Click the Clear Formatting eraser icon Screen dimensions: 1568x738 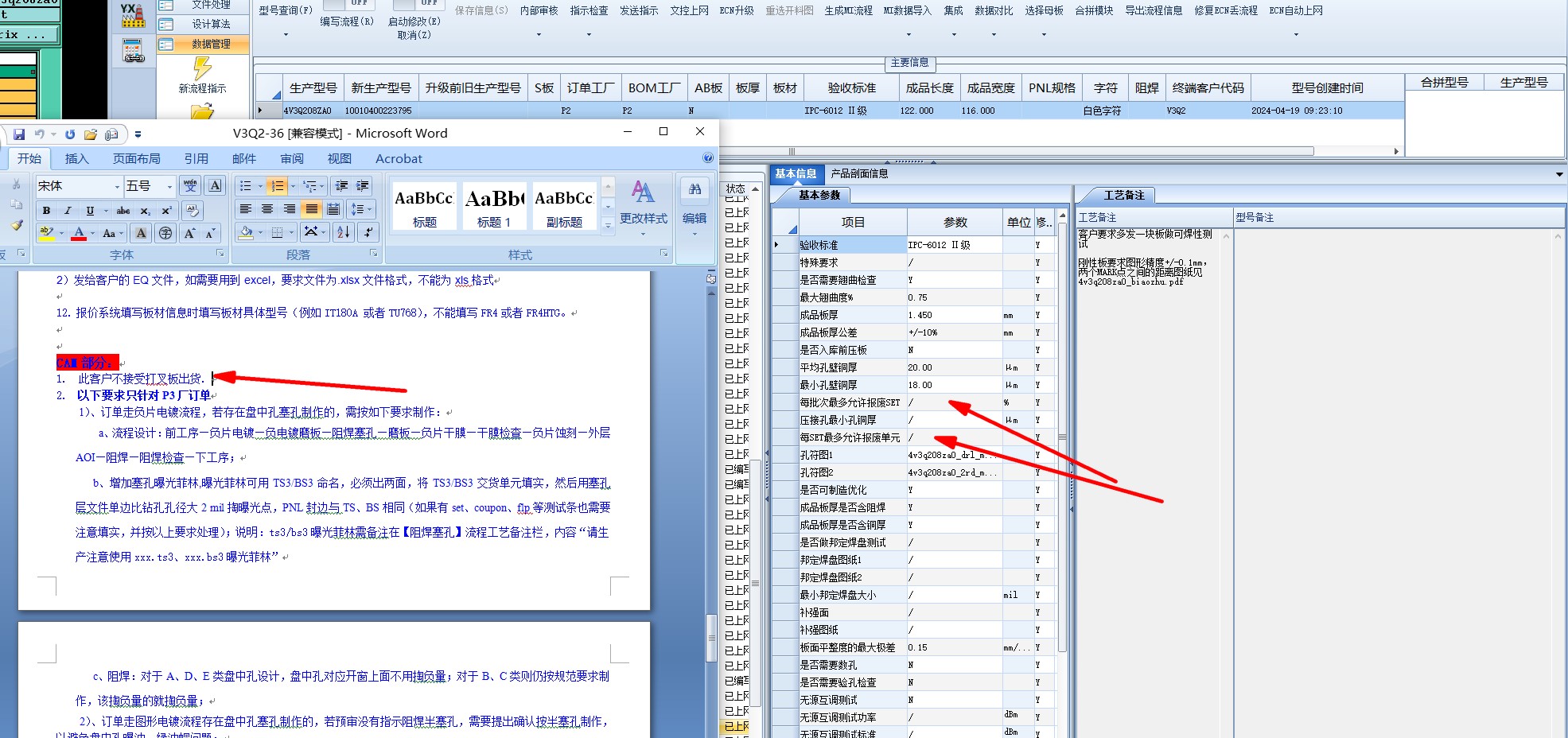(x=191, y=211)
